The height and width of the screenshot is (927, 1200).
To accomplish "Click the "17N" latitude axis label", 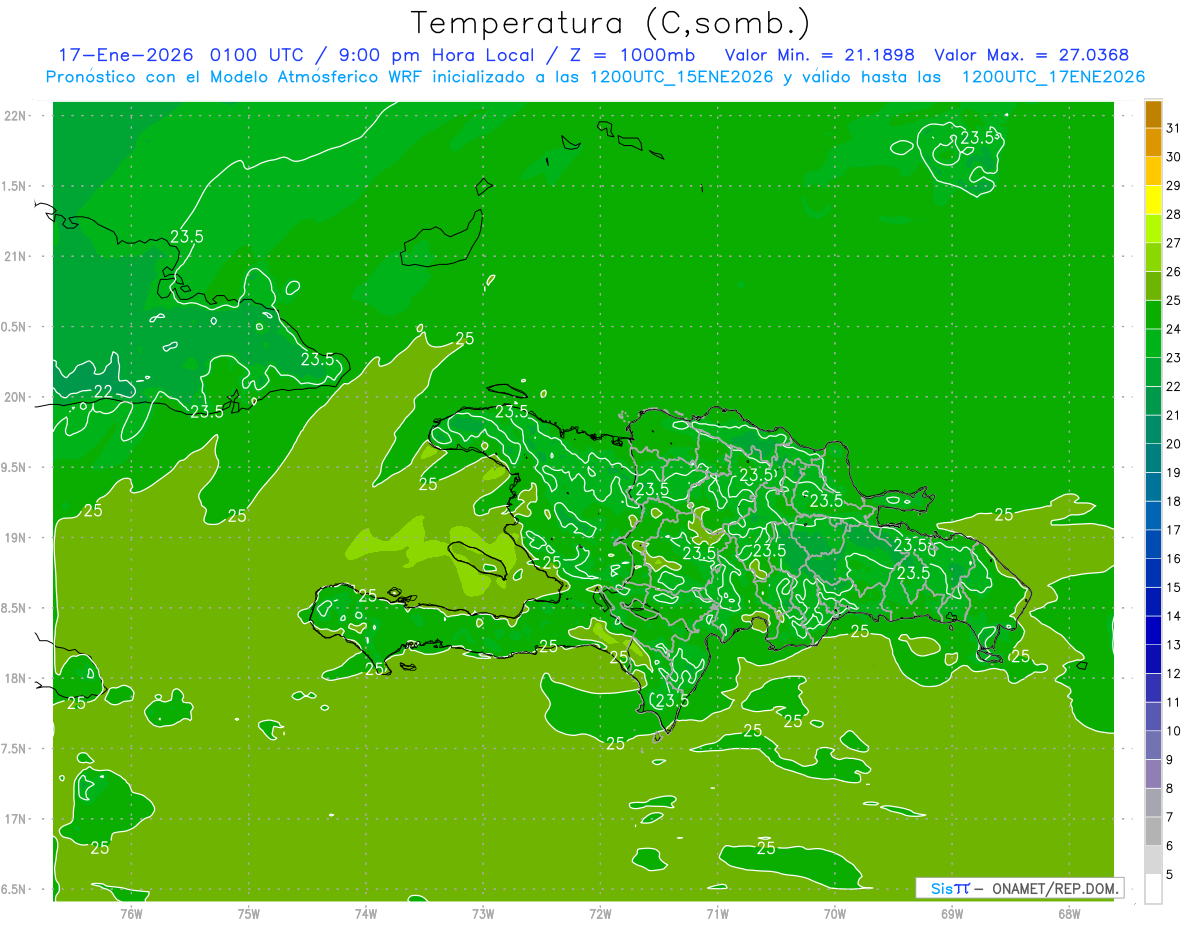I will (x=15, y=819).
